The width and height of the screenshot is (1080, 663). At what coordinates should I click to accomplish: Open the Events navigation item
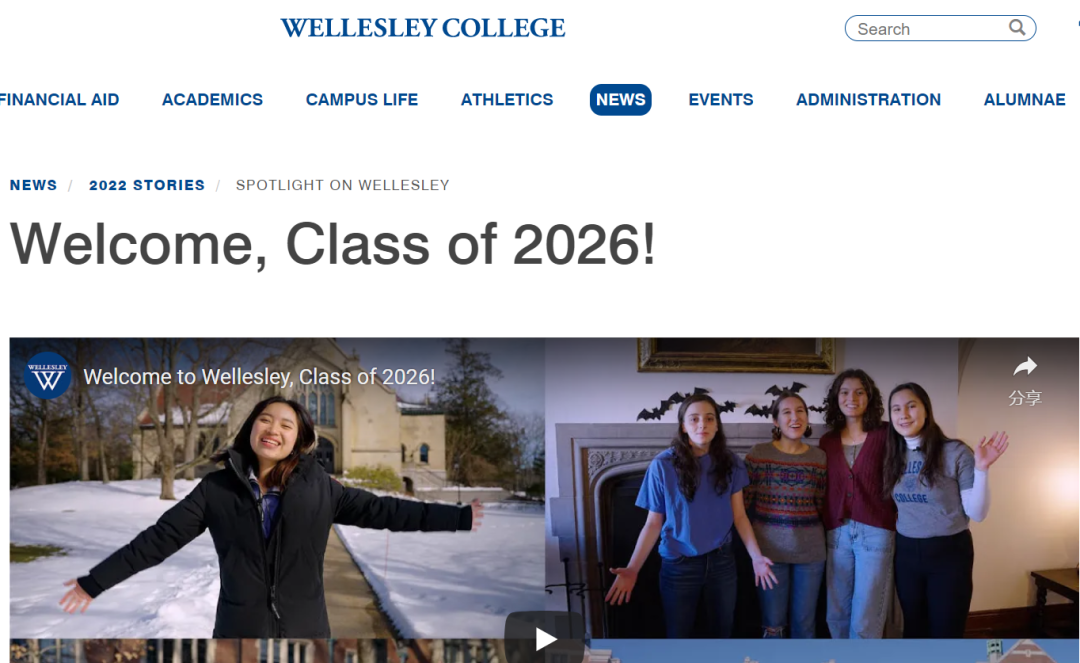tap(721, 100)
